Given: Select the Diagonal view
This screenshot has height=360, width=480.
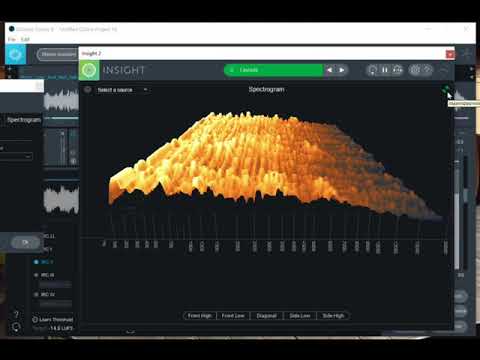Looking at the screenshot, I should coord(266,316).
